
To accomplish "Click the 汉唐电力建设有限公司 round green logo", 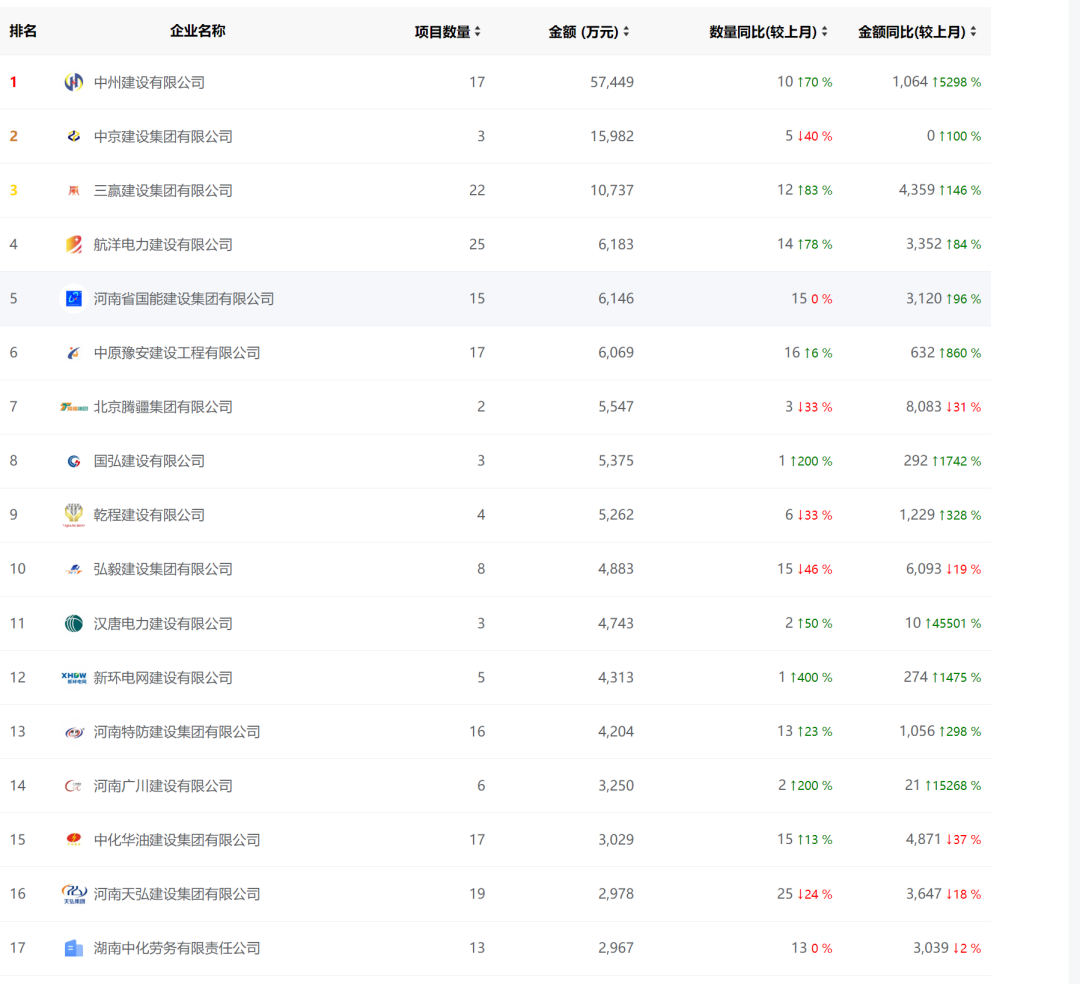I will 73,623.
